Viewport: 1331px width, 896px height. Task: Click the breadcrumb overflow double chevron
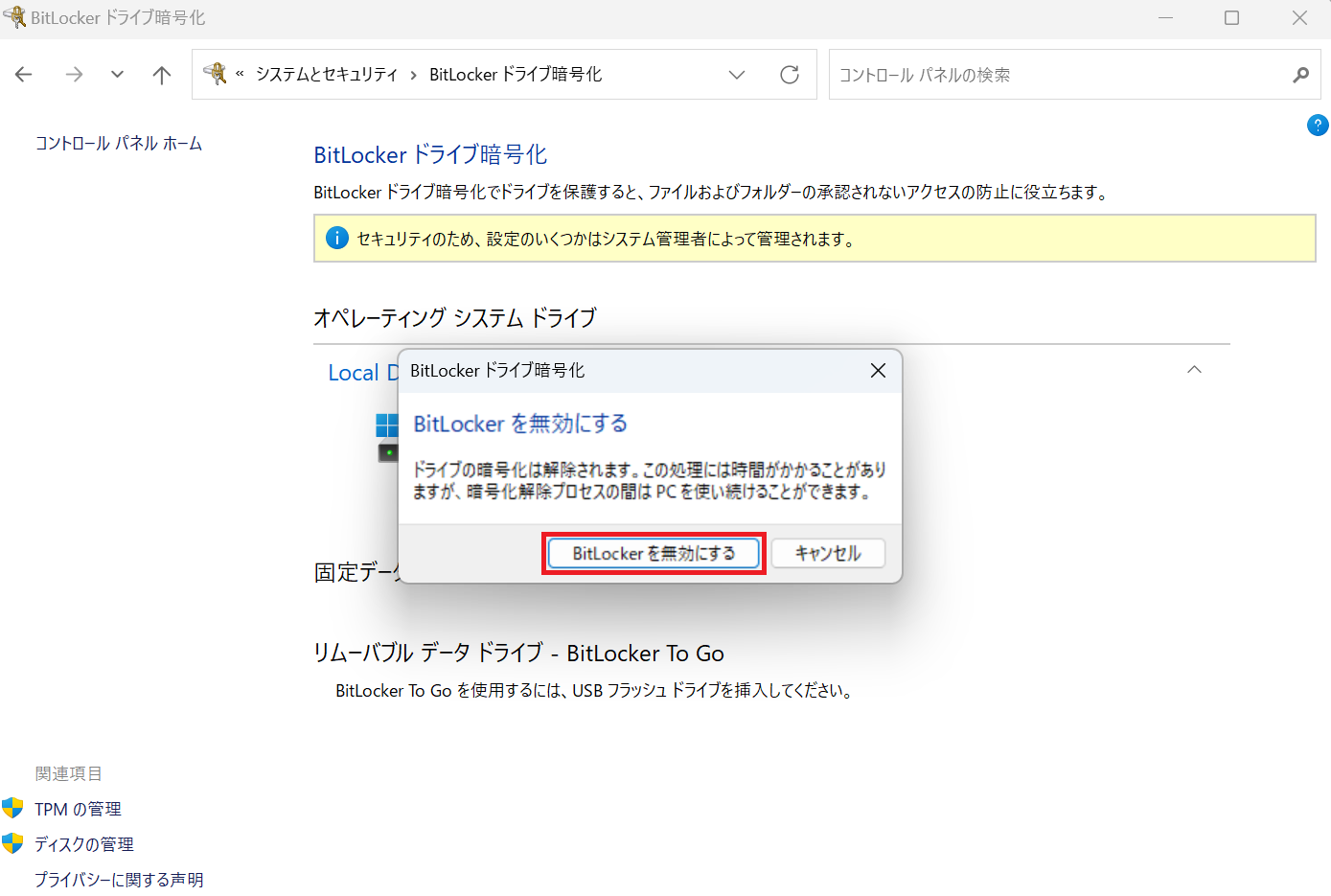pyautogui.click(x=240, y=74)
